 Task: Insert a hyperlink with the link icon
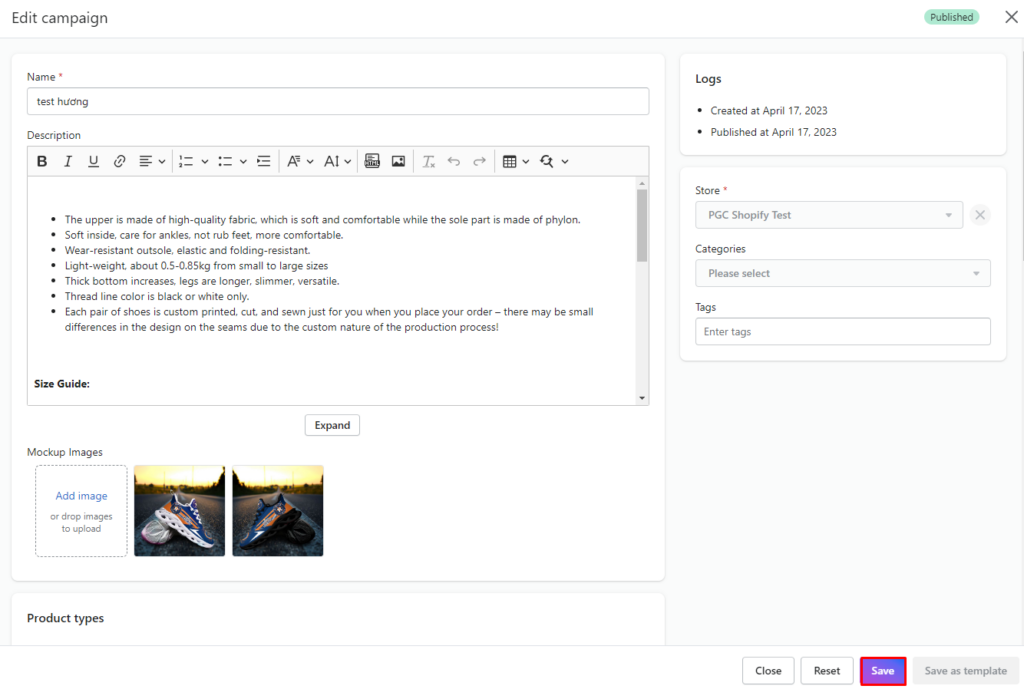[x=119, y=161]
